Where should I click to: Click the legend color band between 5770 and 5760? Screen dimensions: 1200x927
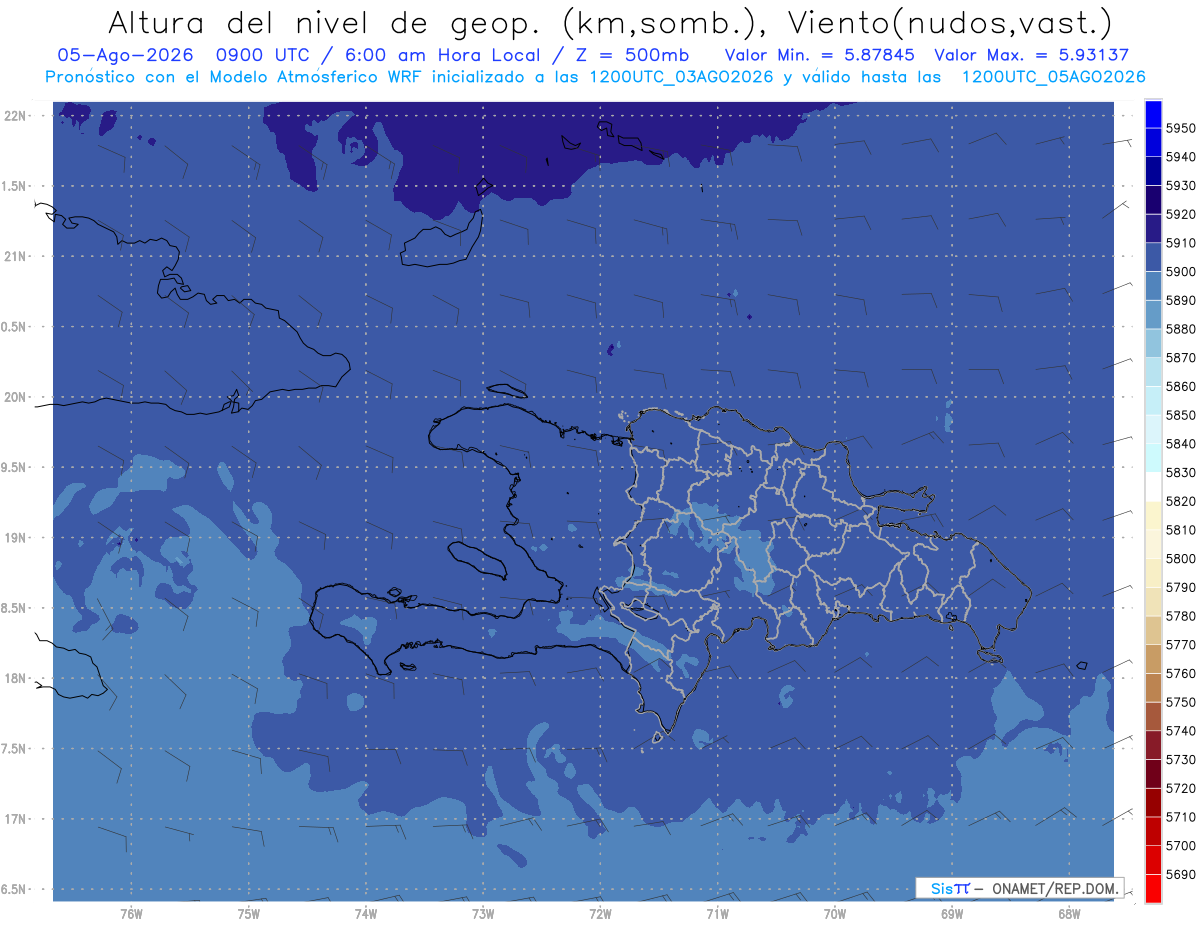point(1153,659)
